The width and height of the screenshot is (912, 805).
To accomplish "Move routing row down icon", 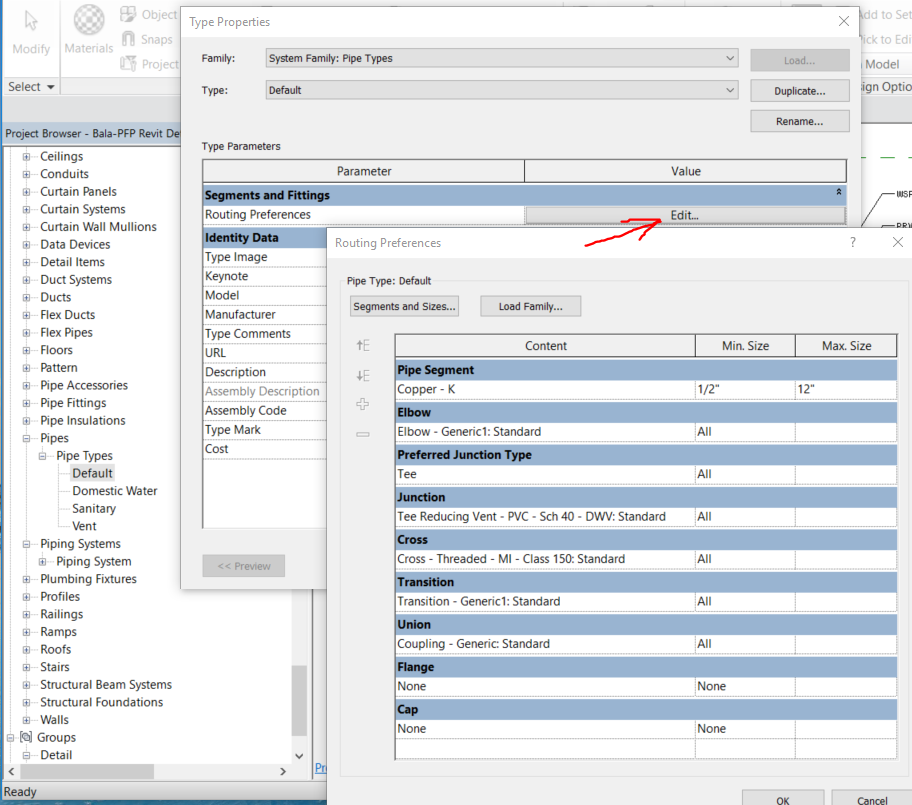I will [x=363, y=375].
